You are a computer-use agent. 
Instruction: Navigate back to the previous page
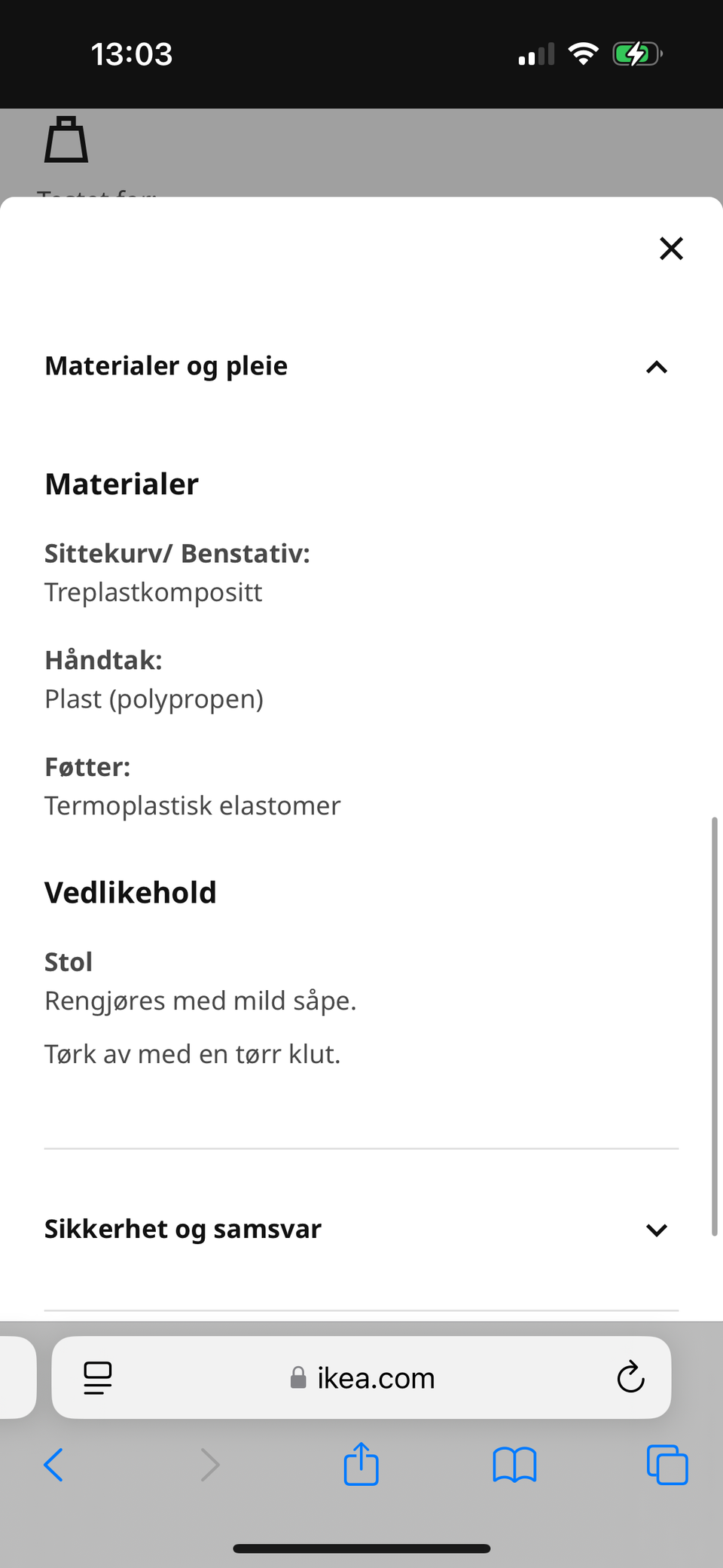click(53, 1464)
